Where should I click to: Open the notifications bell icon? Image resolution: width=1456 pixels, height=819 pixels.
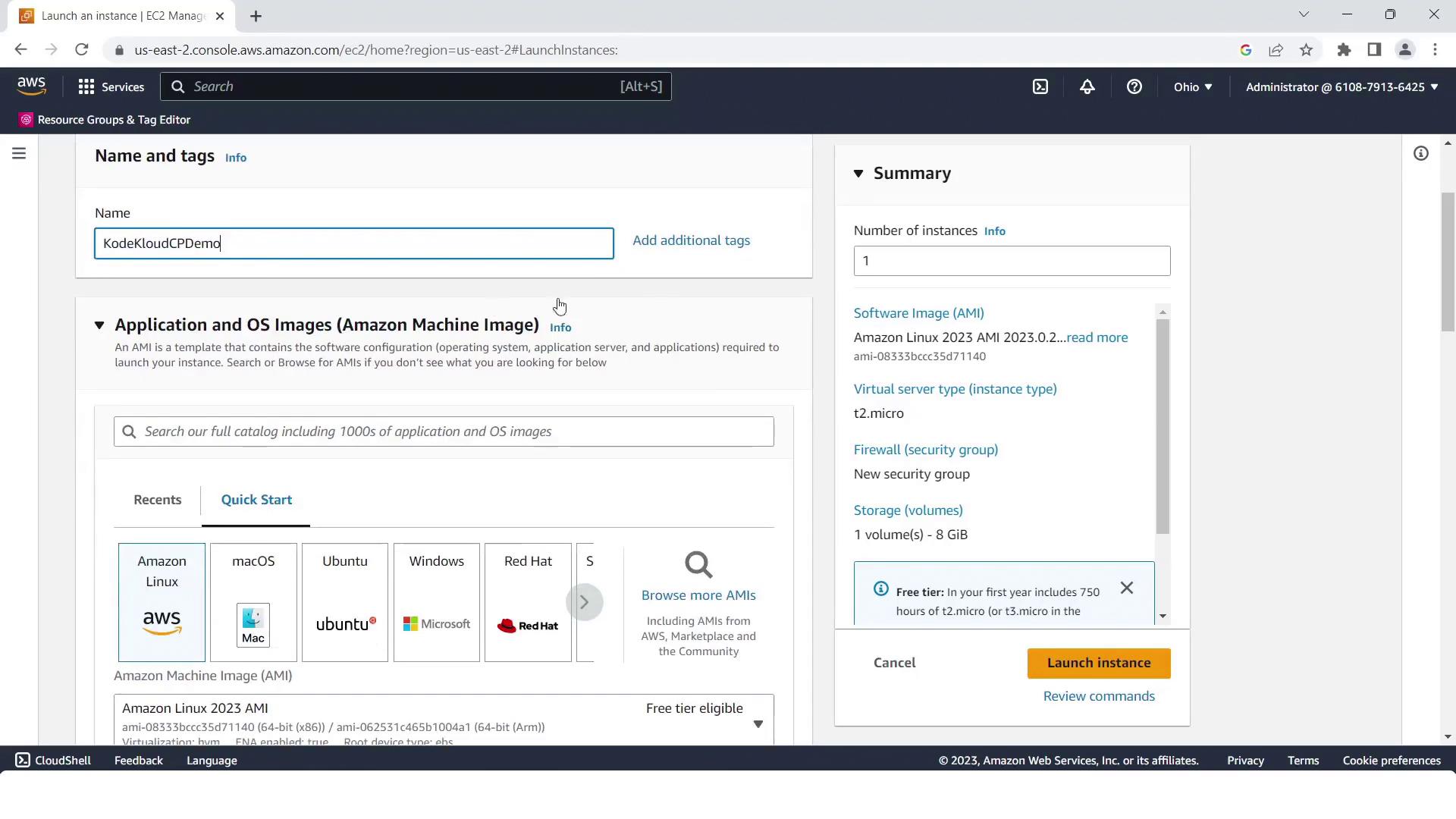[x=1087, y=87]
